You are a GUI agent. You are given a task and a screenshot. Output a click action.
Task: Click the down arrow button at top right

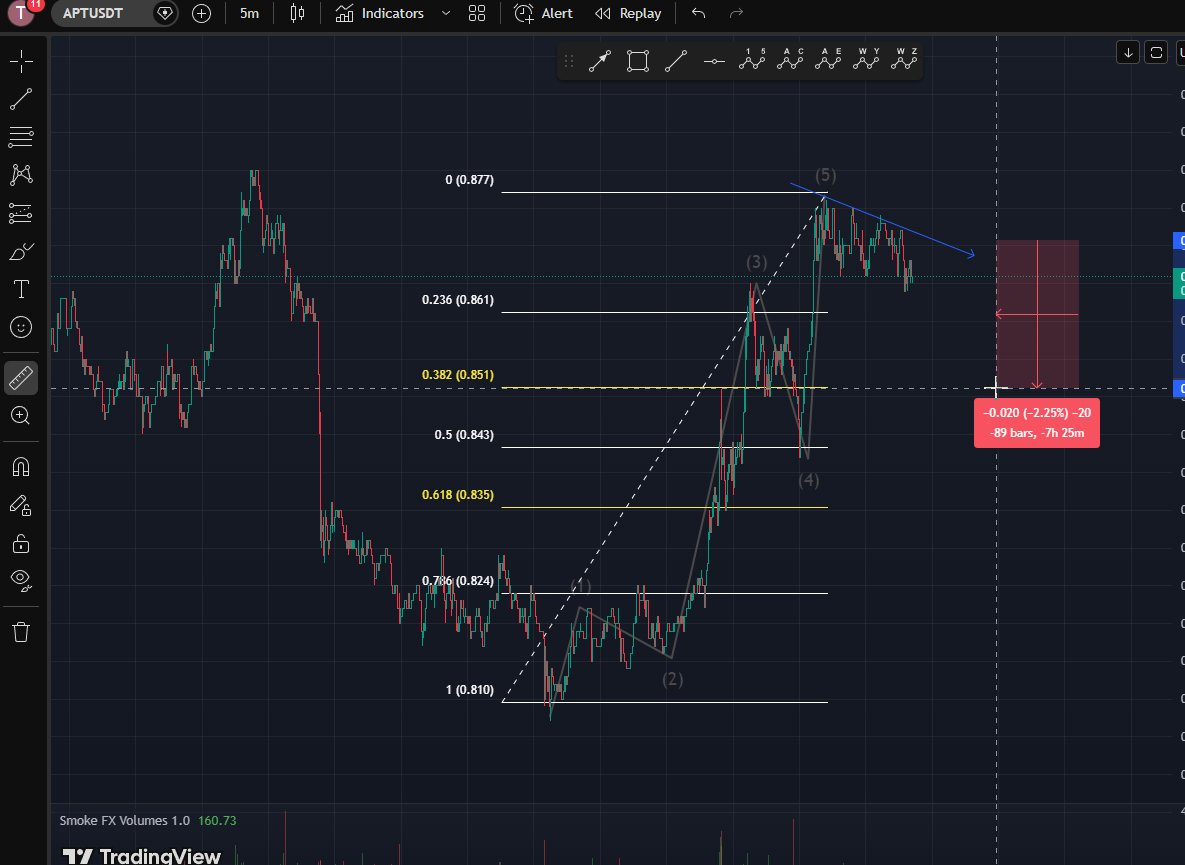click(1128, 52)
